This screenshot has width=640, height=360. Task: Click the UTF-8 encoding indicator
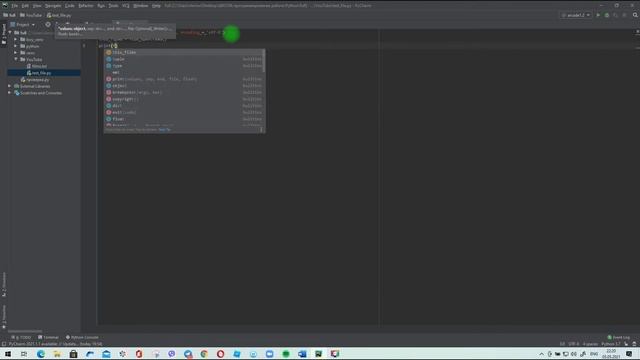pyautogui.click(x=574, y=344)
